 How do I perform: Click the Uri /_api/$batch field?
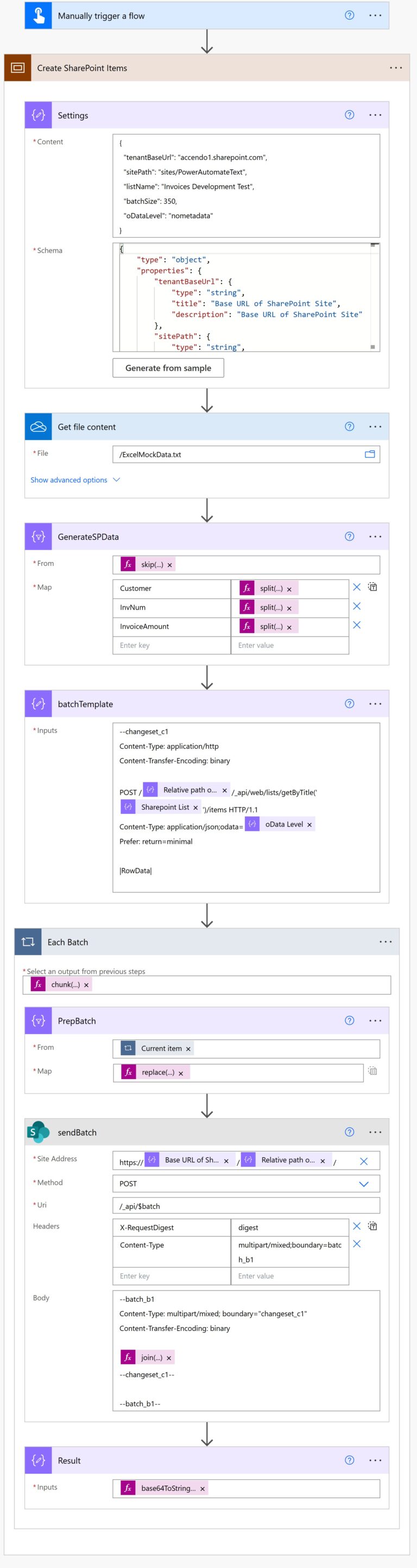point(246,1206)
